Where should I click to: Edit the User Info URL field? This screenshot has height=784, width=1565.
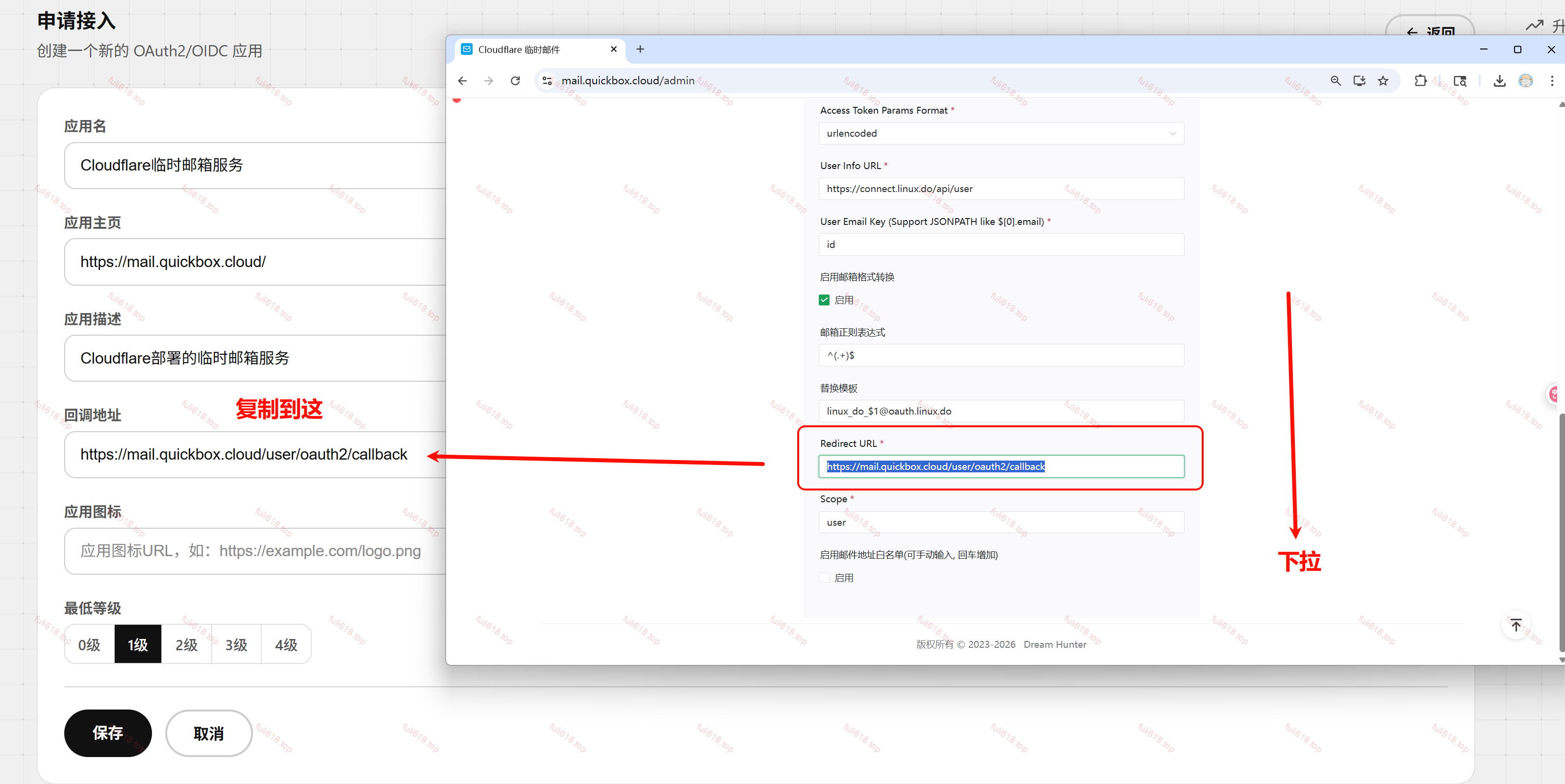1001,189
